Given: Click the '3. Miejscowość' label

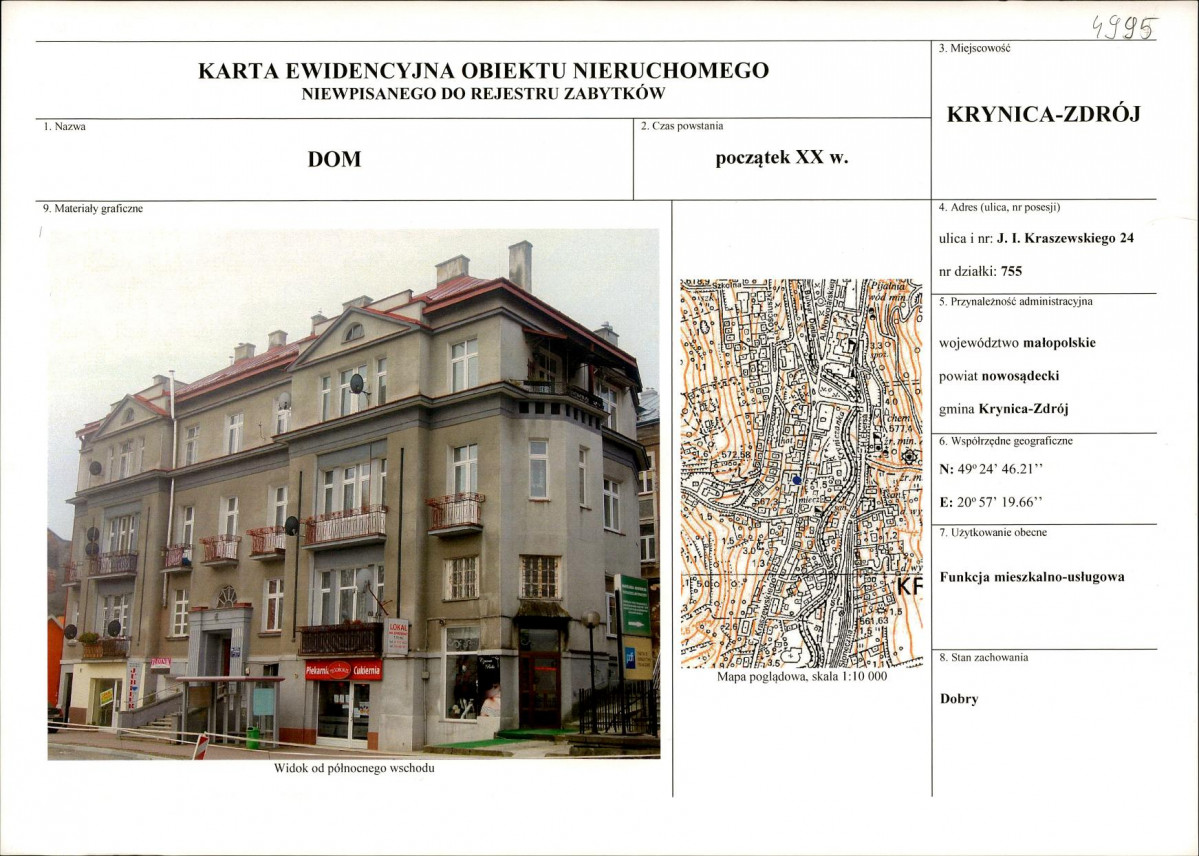Looking at the screenshot, I should [974, 48].
